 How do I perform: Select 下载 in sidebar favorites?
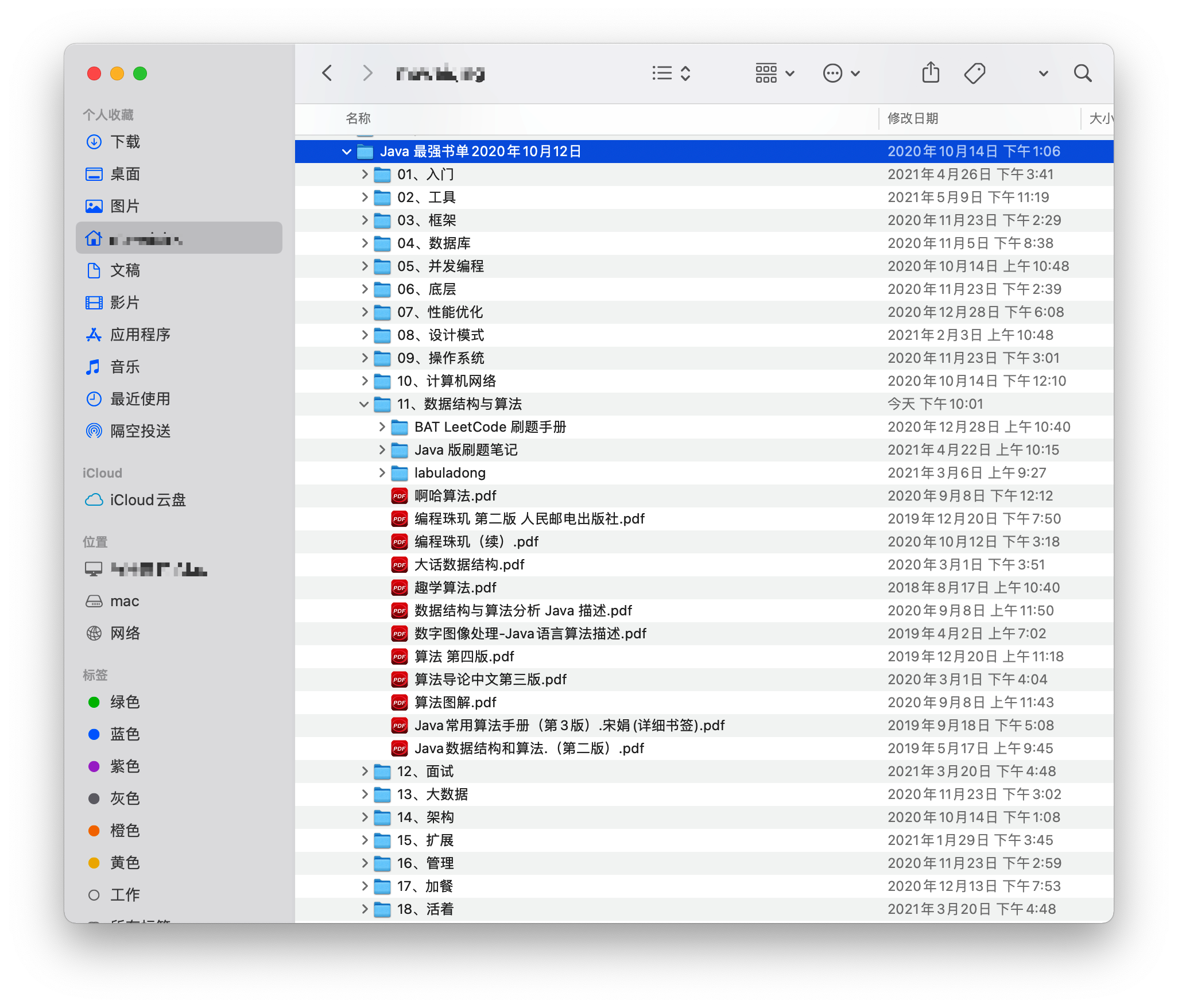125,142
